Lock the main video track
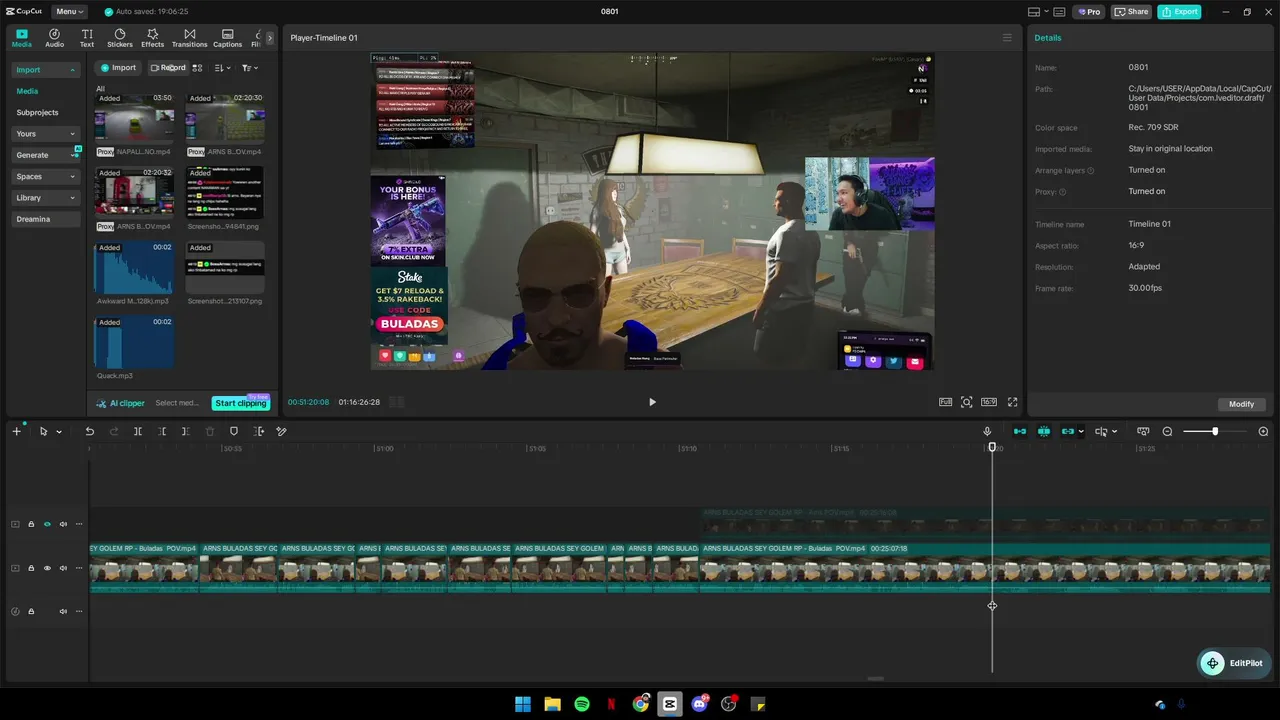 click(x=31, y=568)
